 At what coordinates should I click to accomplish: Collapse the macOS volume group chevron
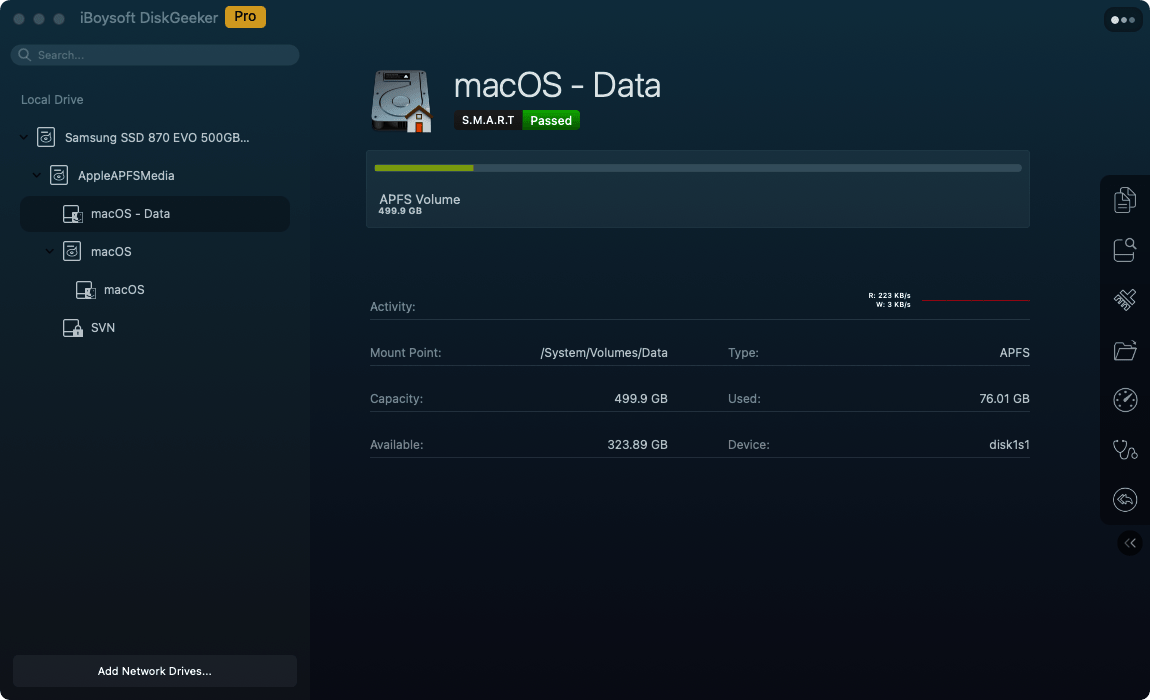(x=50, y=252)
